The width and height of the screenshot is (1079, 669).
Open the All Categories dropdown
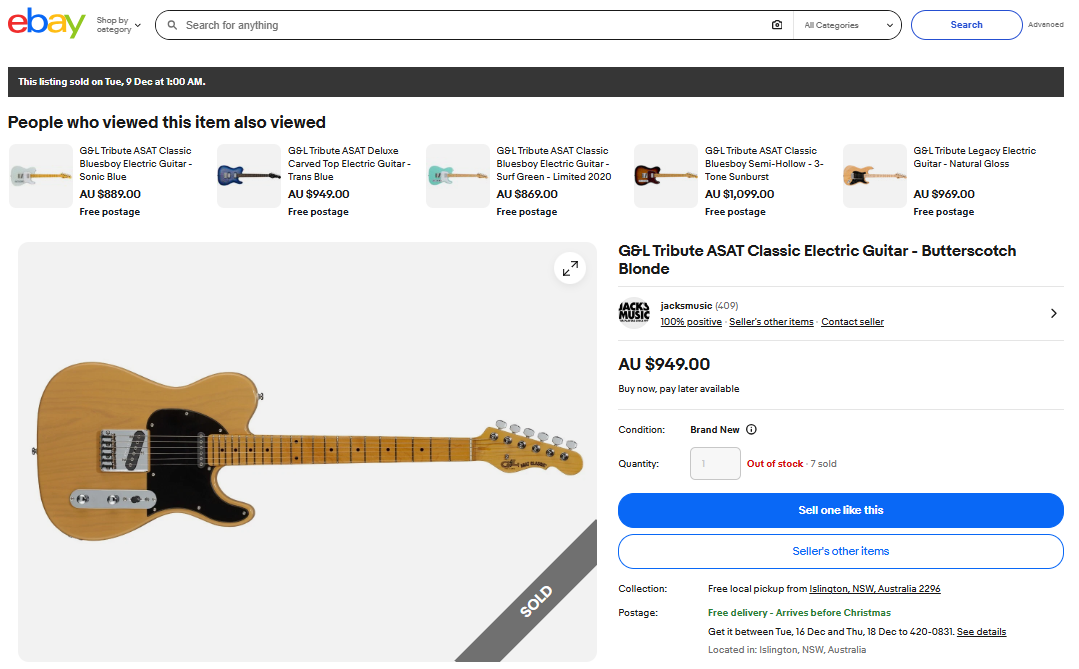[847, 25]
